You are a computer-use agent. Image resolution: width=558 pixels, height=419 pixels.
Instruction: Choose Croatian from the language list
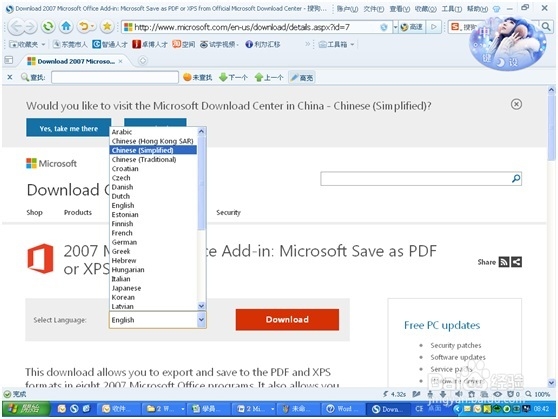click(153, 169)
